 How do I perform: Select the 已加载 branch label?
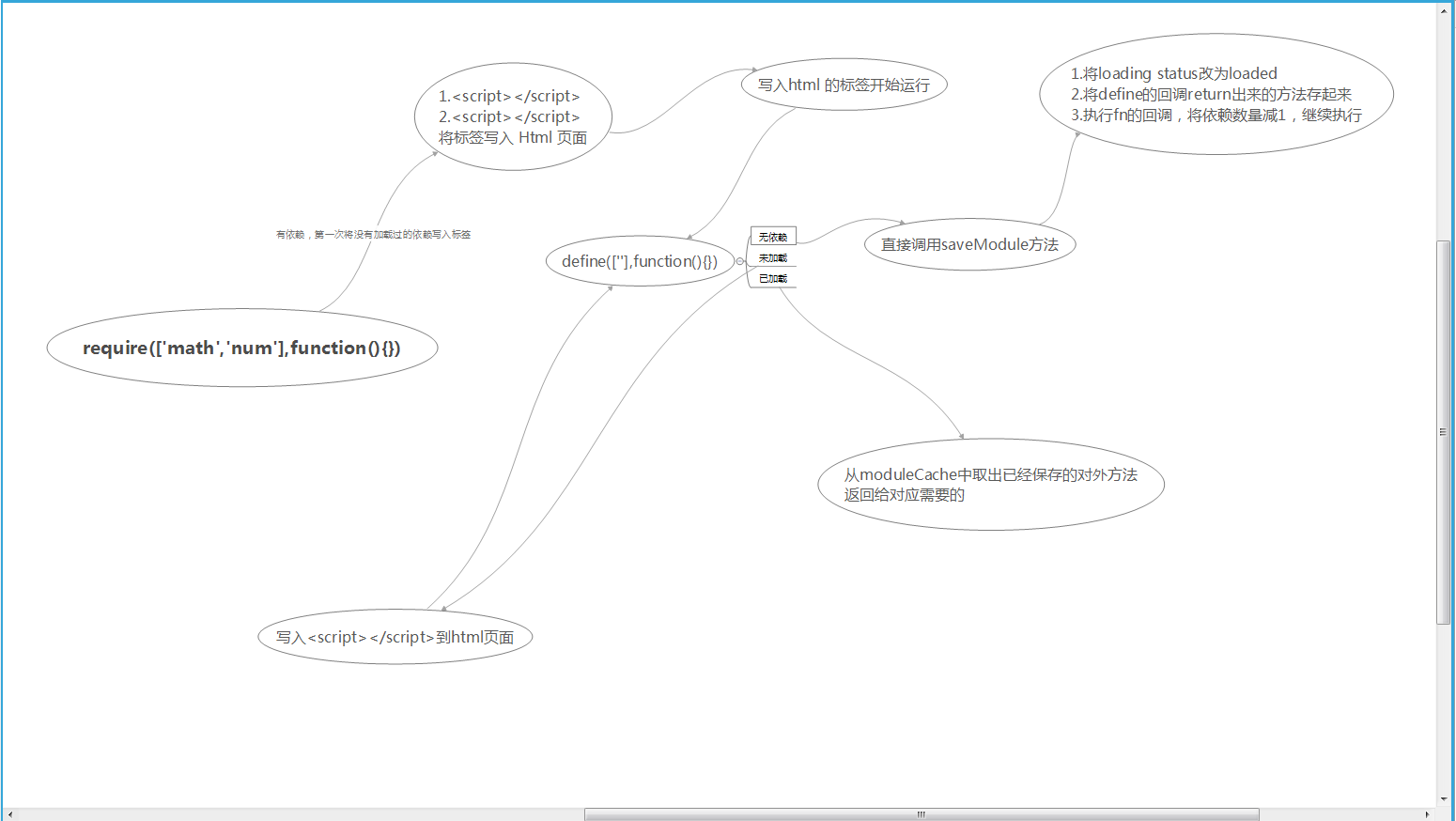773,278
